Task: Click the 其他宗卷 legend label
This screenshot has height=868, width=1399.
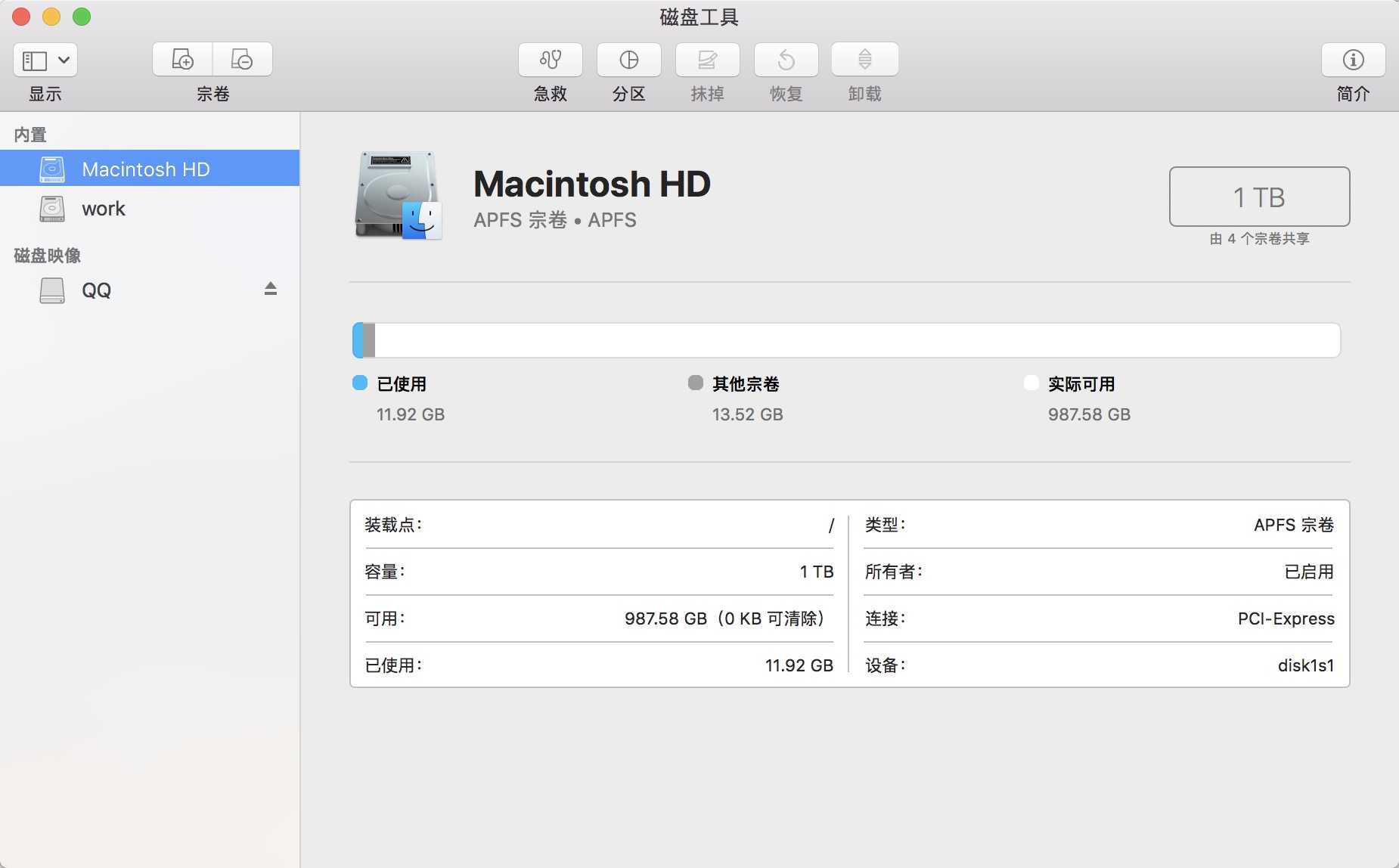Action: [746, 384]
